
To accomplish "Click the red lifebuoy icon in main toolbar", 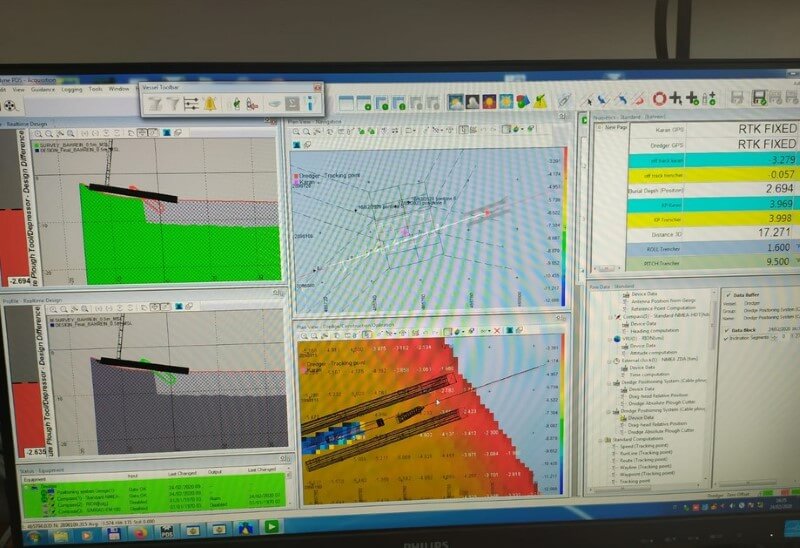I will pyautogui.click(x=660, y=98).
